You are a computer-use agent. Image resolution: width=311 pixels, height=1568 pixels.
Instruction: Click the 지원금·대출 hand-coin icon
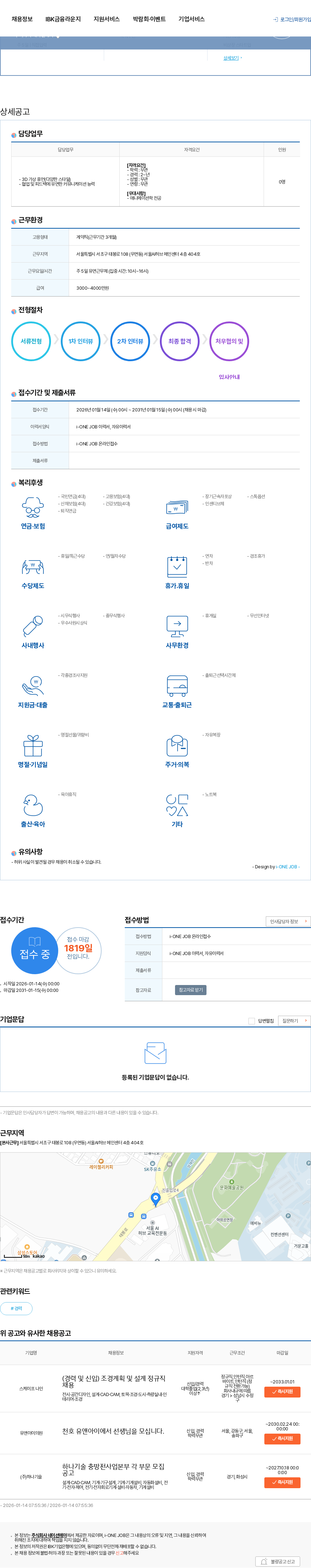33,686
